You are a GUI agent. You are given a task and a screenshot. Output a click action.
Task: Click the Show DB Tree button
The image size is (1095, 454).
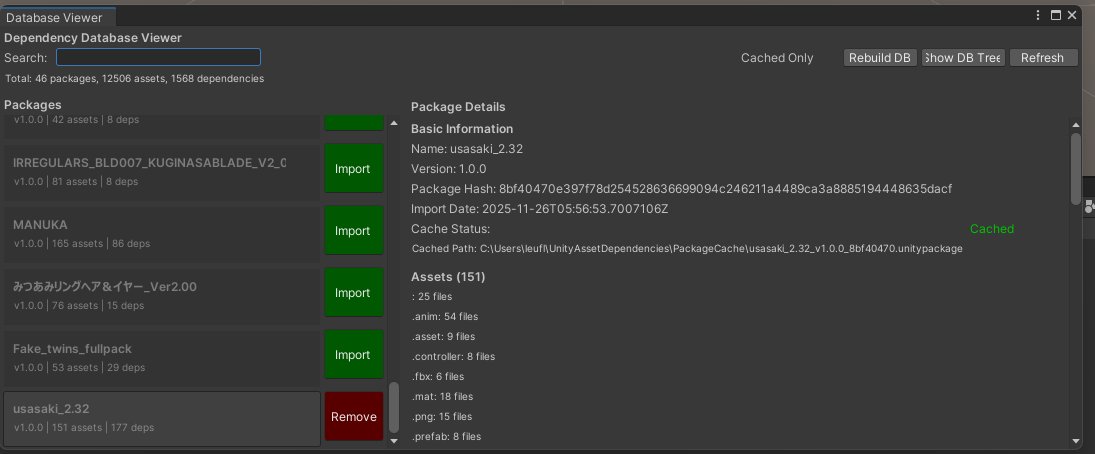[963, 58]
